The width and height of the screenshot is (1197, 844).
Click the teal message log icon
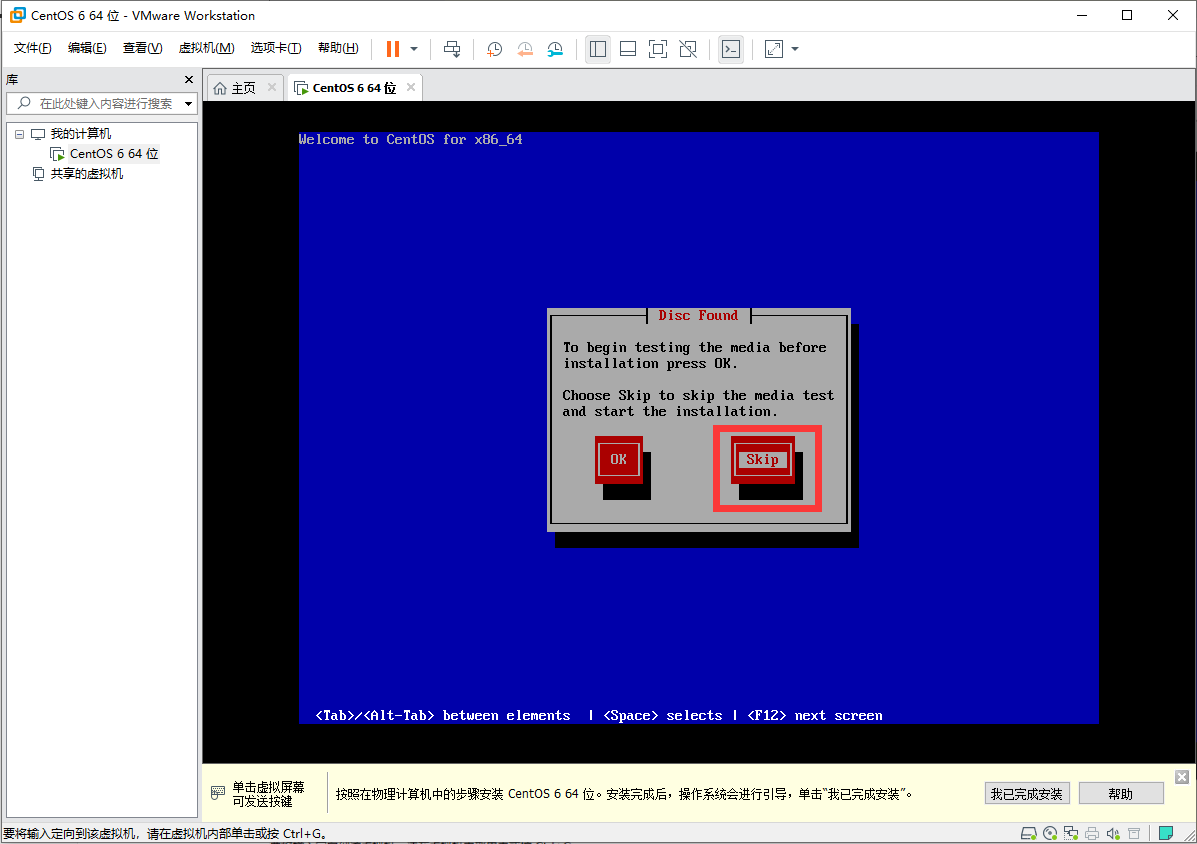pyautogui.click(x=1166, y=833)
